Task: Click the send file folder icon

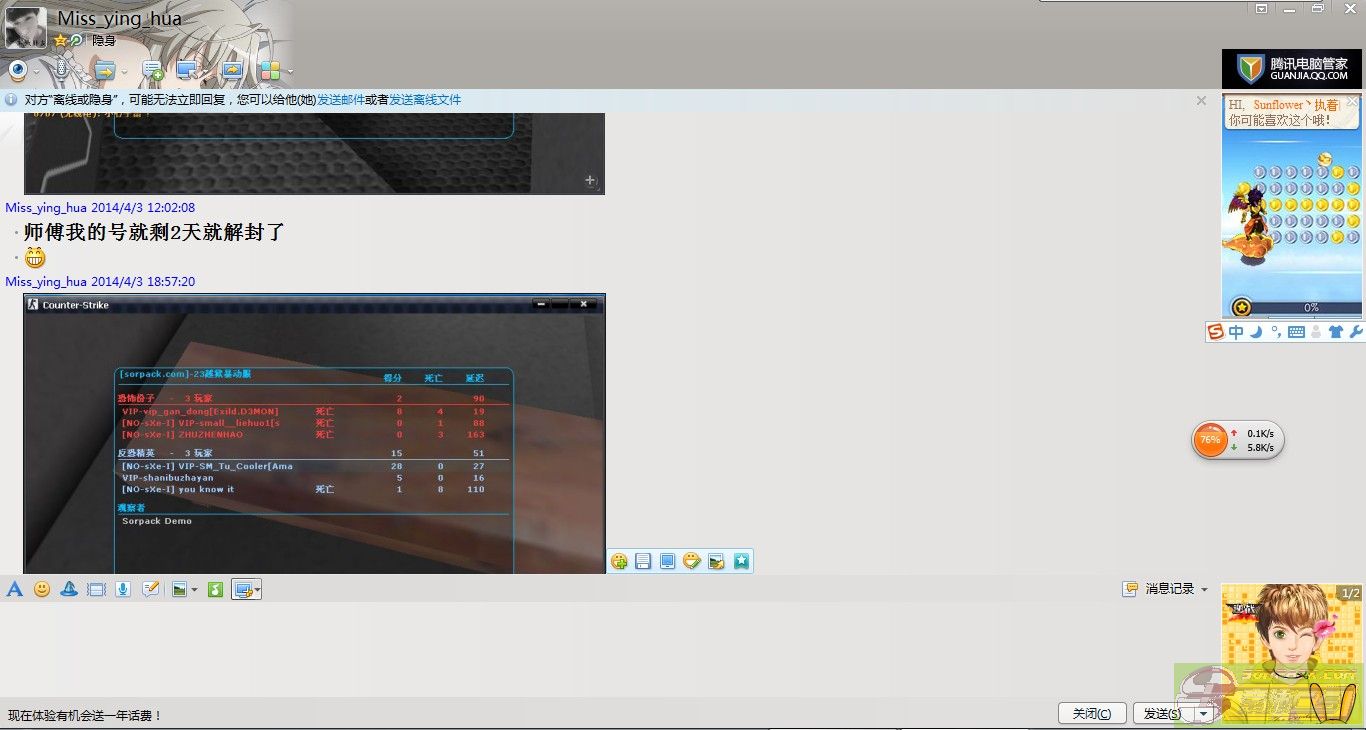Action: [x=103, y=70]
